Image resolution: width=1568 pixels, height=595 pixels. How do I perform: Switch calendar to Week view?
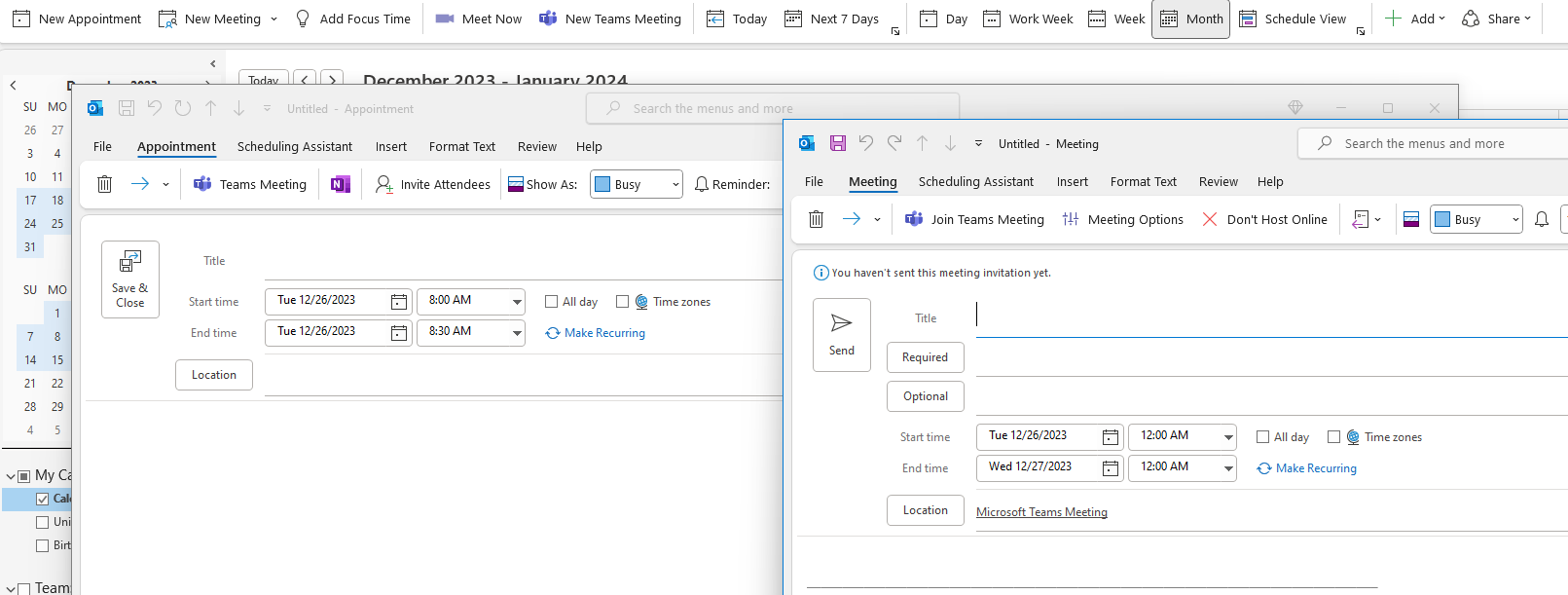click(1116, 19)
